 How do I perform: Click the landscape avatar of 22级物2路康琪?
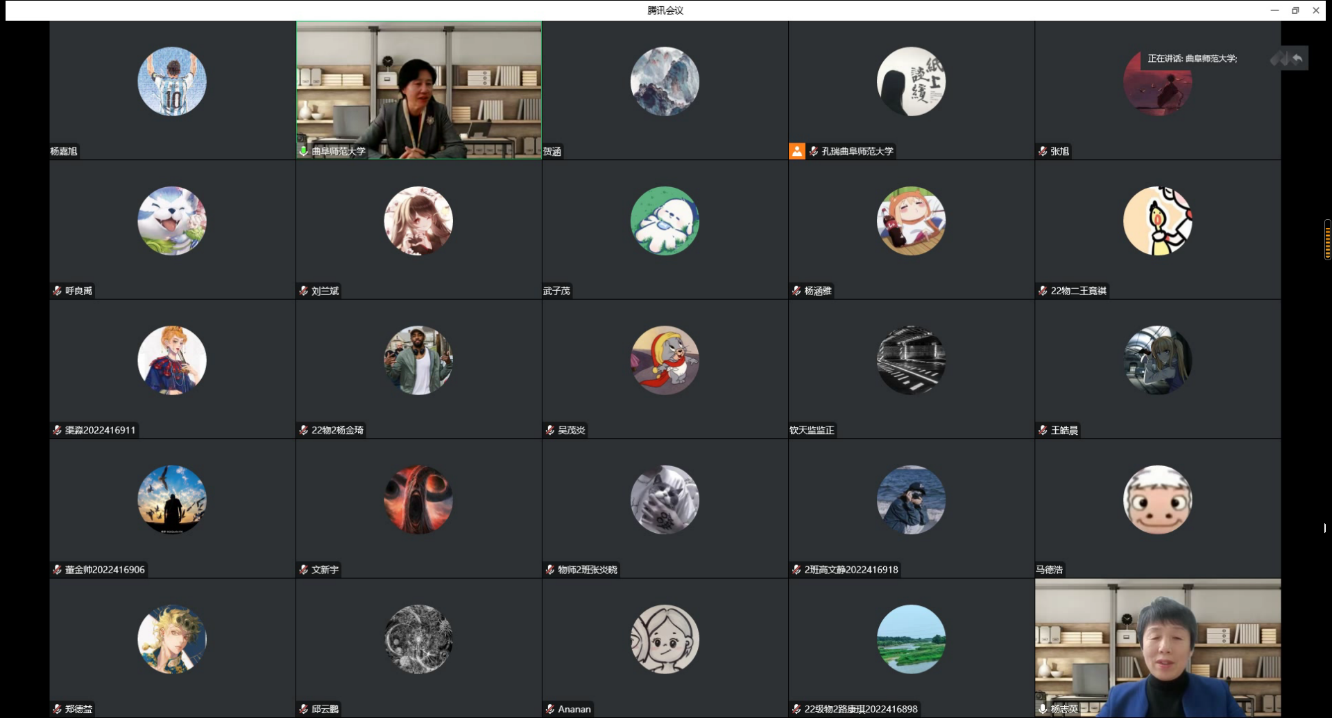point(910,639)
